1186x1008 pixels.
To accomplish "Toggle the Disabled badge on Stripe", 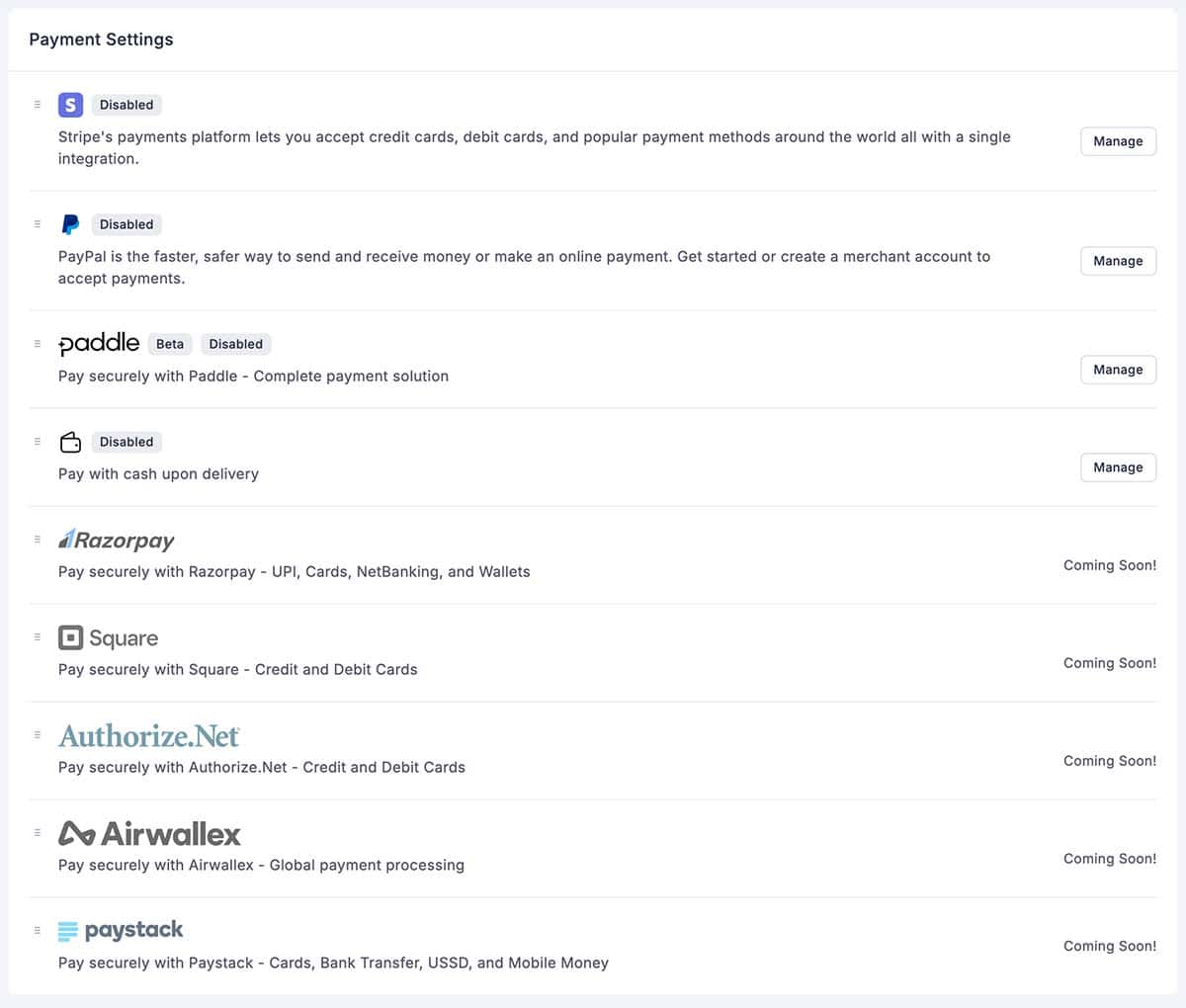I will [127, 104].
